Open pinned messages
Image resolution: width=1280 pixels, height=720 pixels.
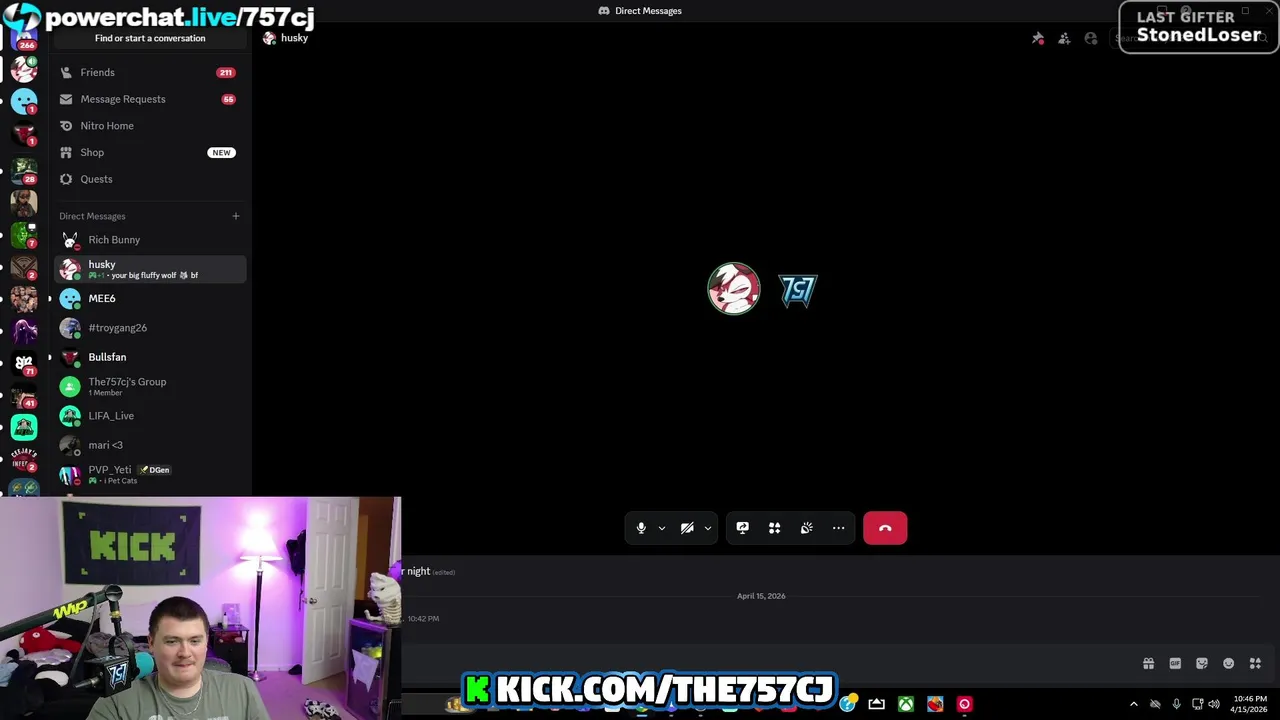[x=1038, y=38]
